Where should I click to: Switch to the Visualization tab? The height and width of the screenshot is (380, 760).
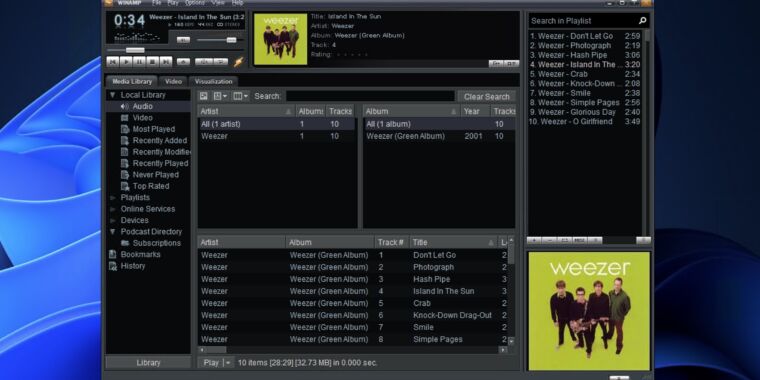coord(214,81)
